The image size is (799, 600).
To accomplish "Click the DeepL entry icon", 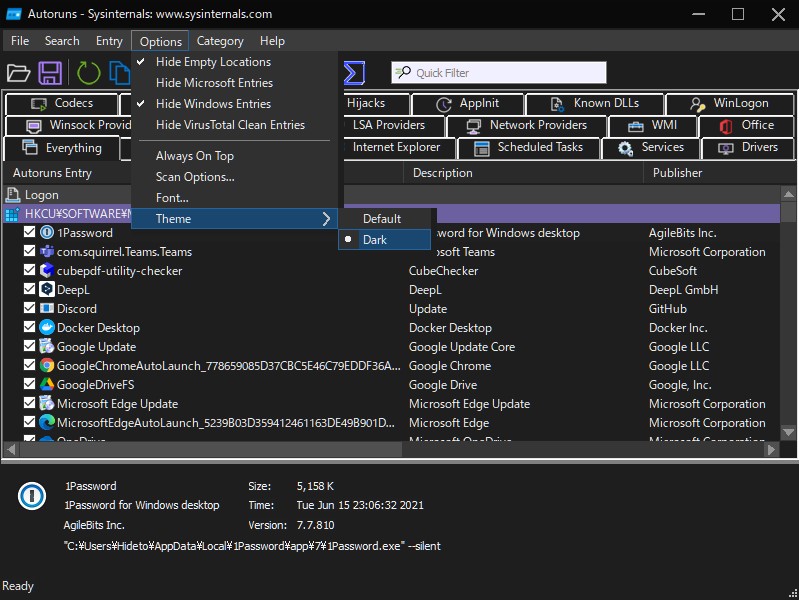I will click(47, 289).
